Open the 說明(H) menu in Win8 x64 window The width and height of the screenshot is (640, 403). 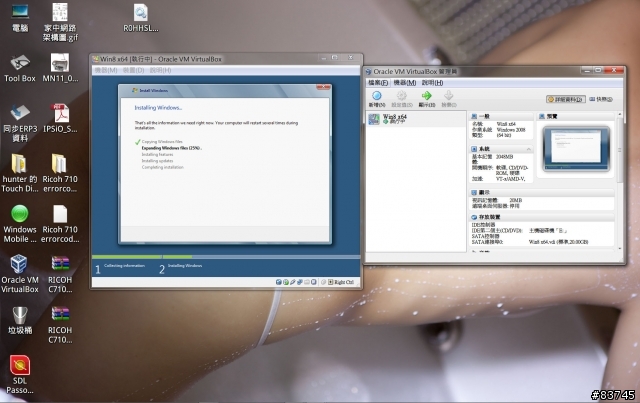[160, 70]
